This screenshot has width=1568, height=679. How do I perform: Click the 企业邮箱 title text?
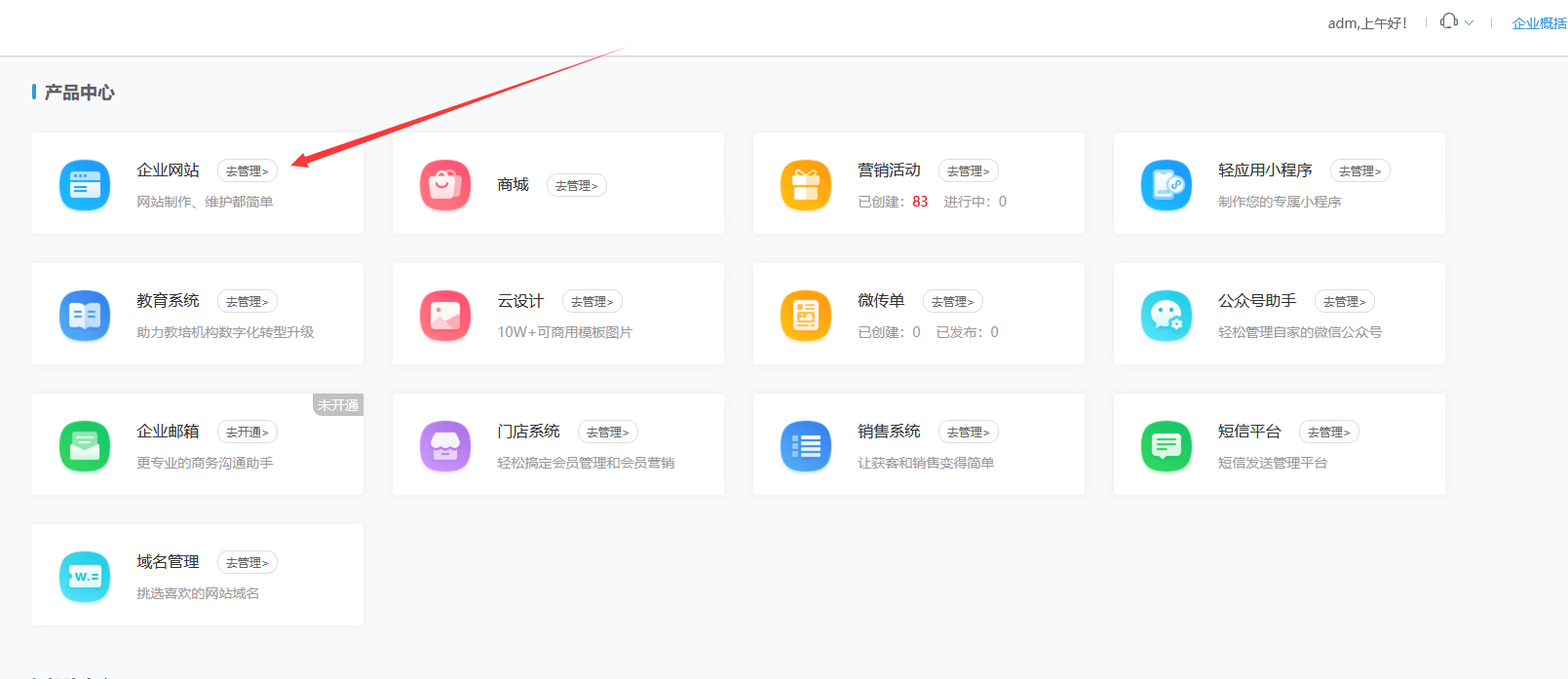168,432
